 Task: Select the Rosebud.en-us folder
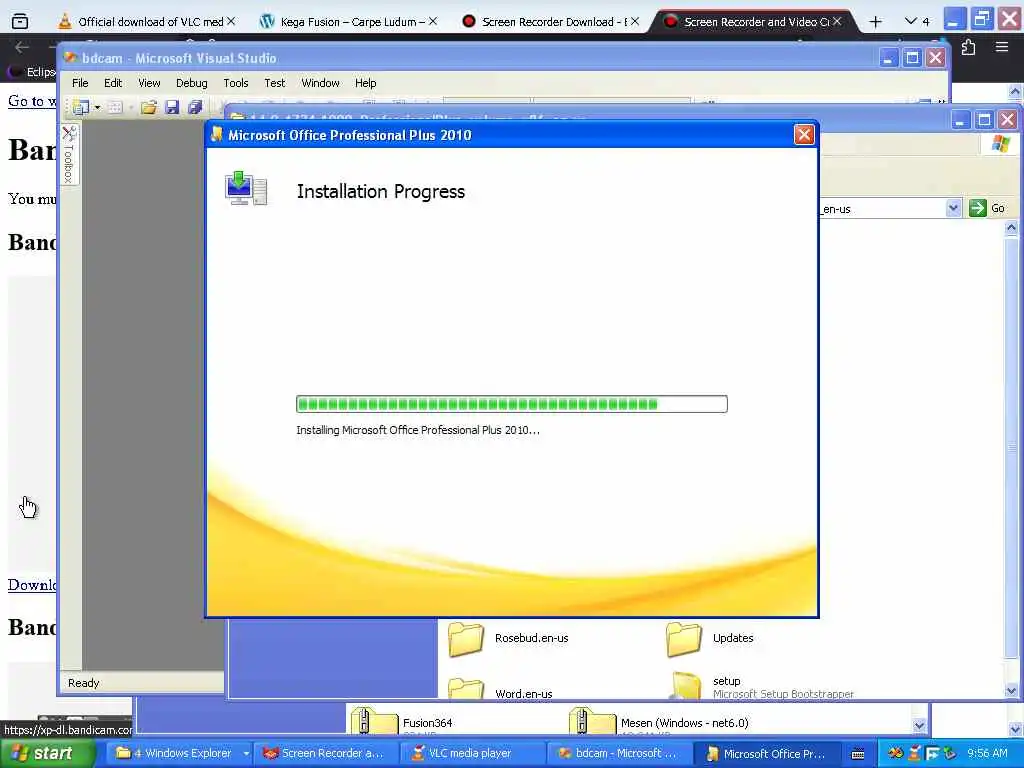[508, 639]
